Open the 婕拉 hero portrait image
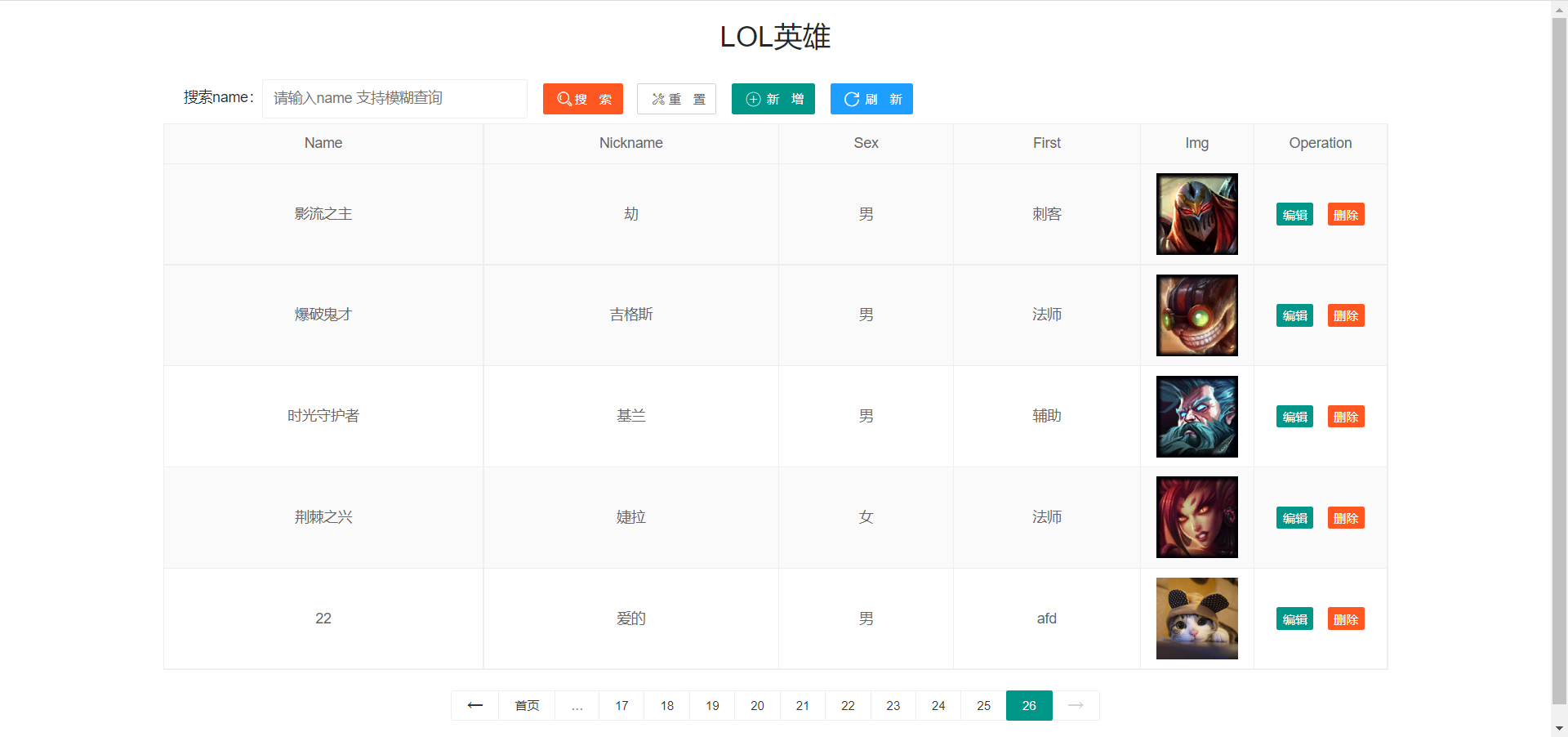 pos(1197,517)
